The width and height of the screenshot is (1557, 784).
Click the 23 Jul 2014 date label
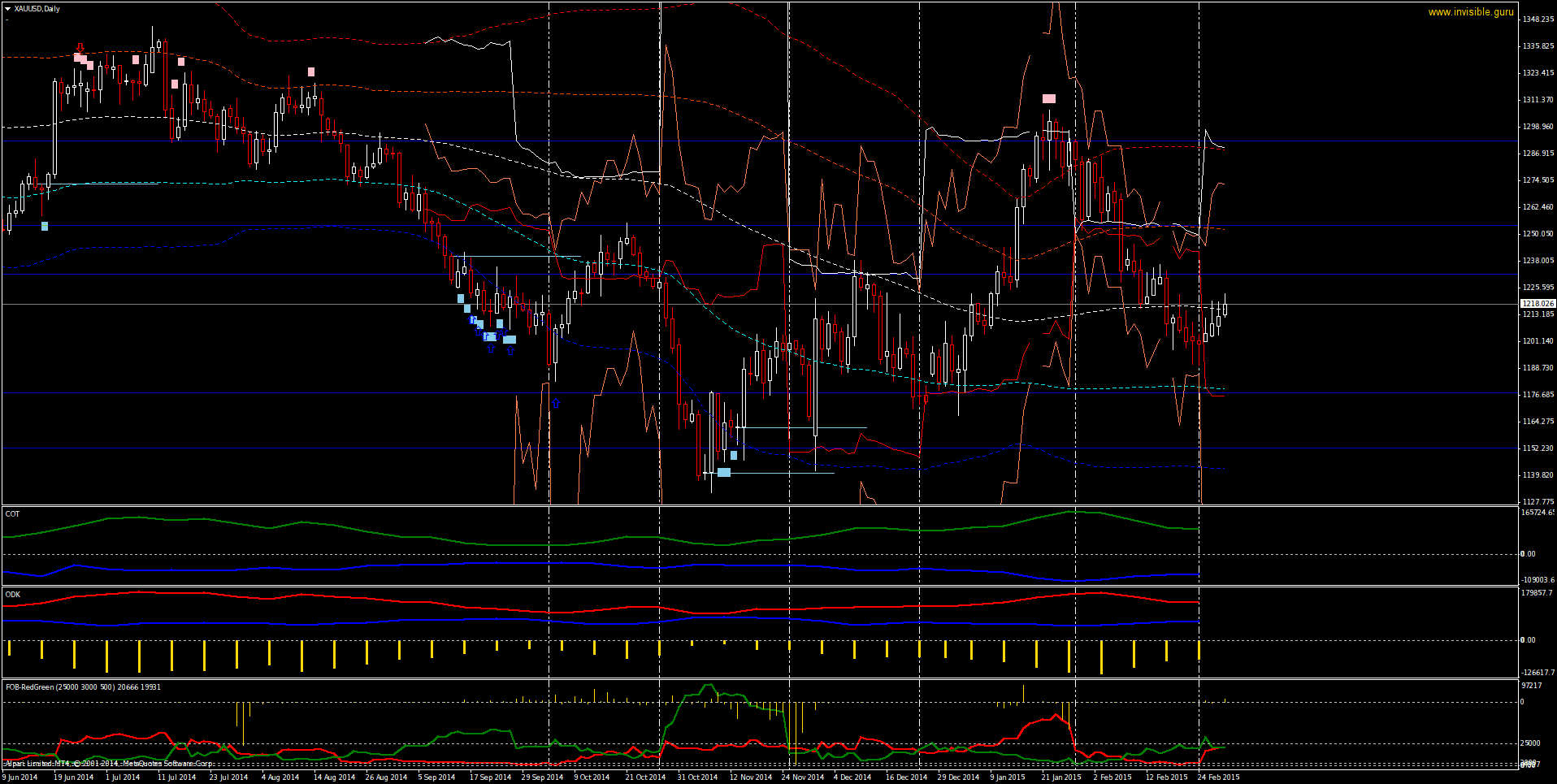click(x=229, y=777)
